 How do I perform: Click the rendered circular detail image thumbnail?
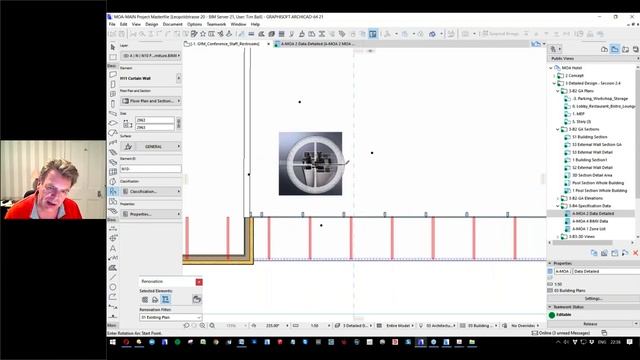pyautogui.click(x=311, y=163)
